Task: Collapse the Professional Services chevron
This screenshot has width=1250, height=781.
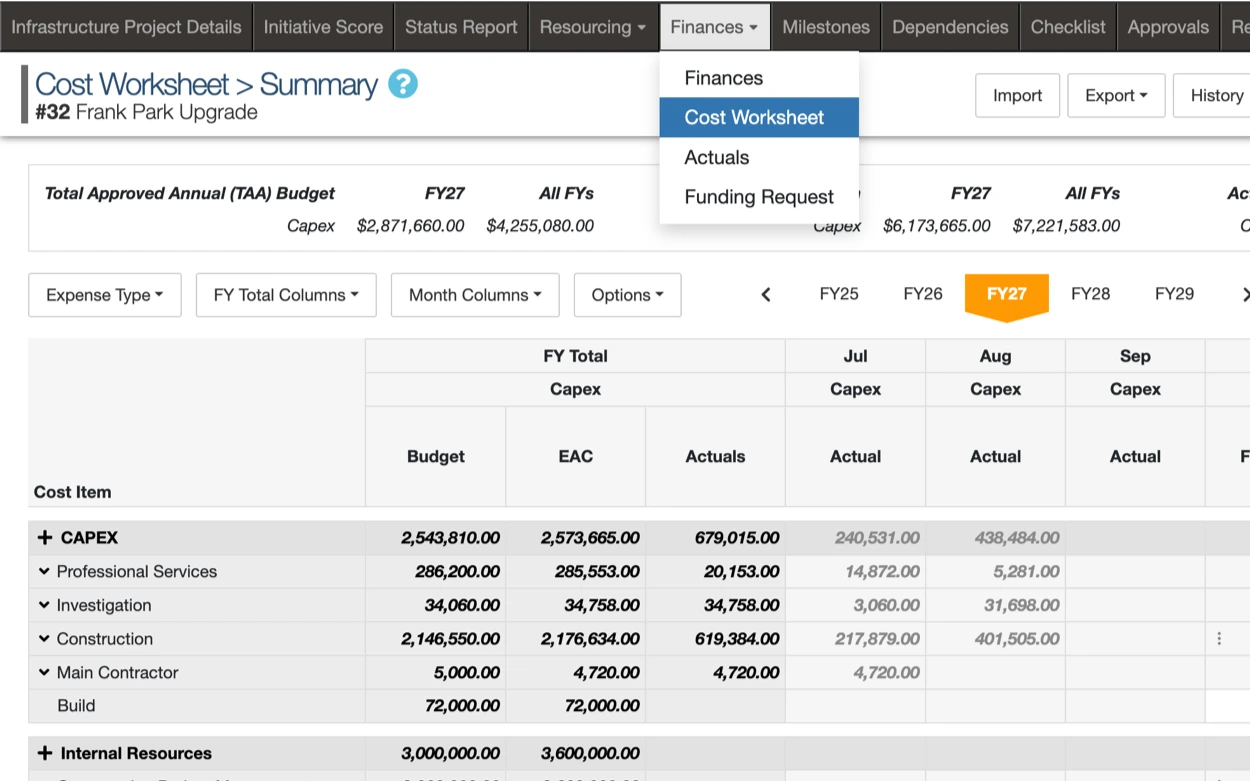Action: click(44, 572)
